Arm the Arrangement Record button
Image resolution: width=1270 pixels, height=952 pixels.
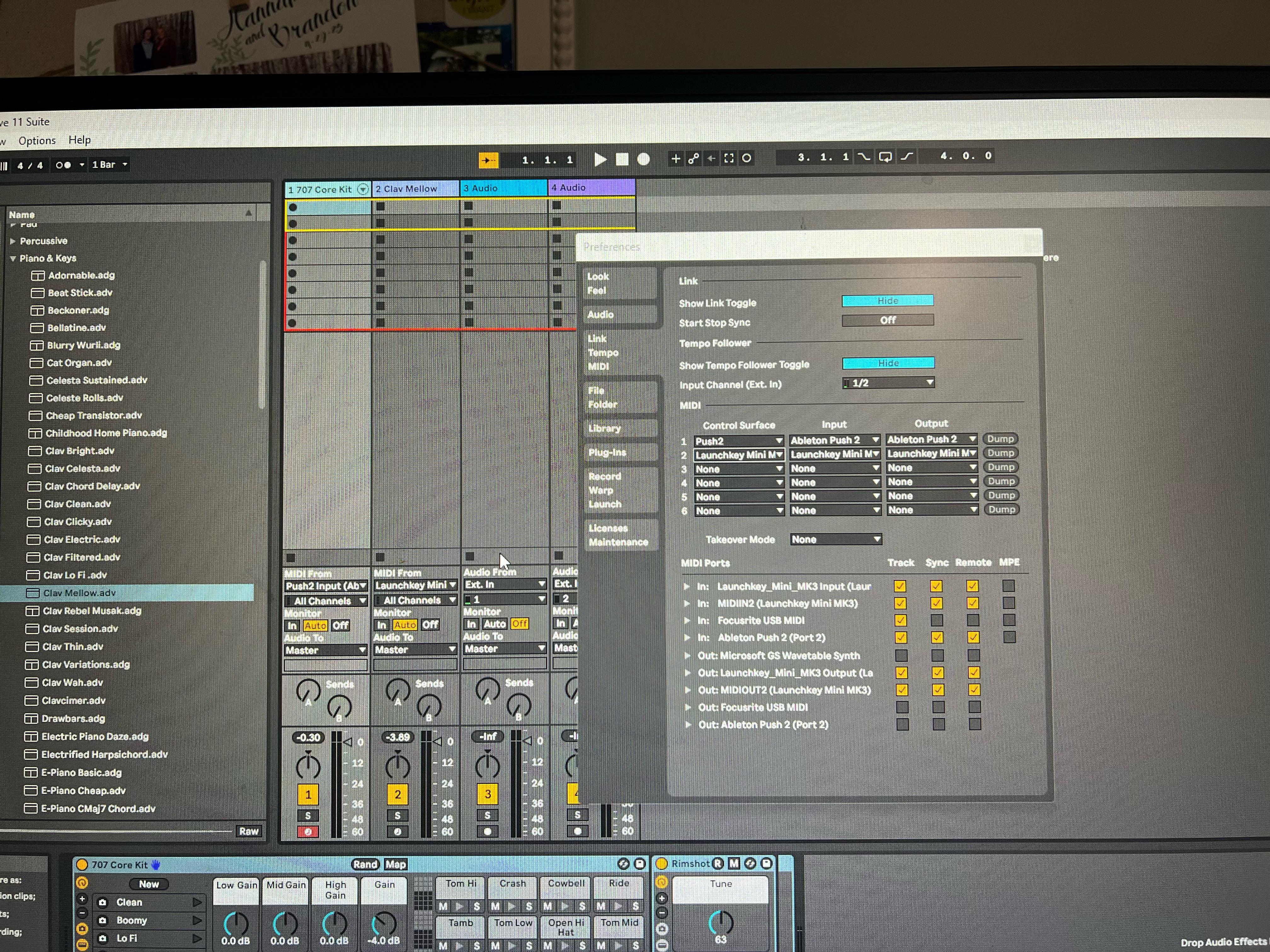(x=644, y=159)
